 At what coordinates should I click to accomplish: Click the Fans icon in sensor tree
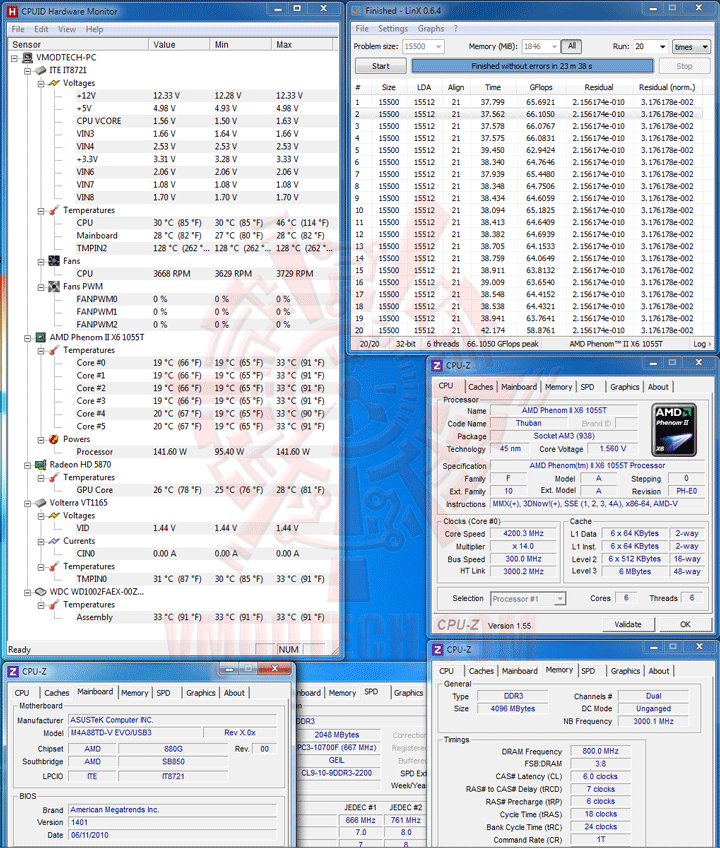click(x=54, y=261)
